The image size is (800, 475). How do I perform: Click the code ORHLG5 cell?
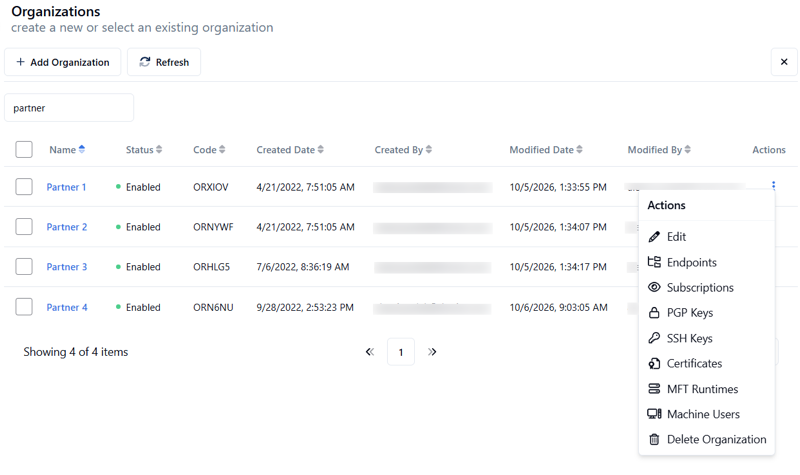[x=211, y=266]
